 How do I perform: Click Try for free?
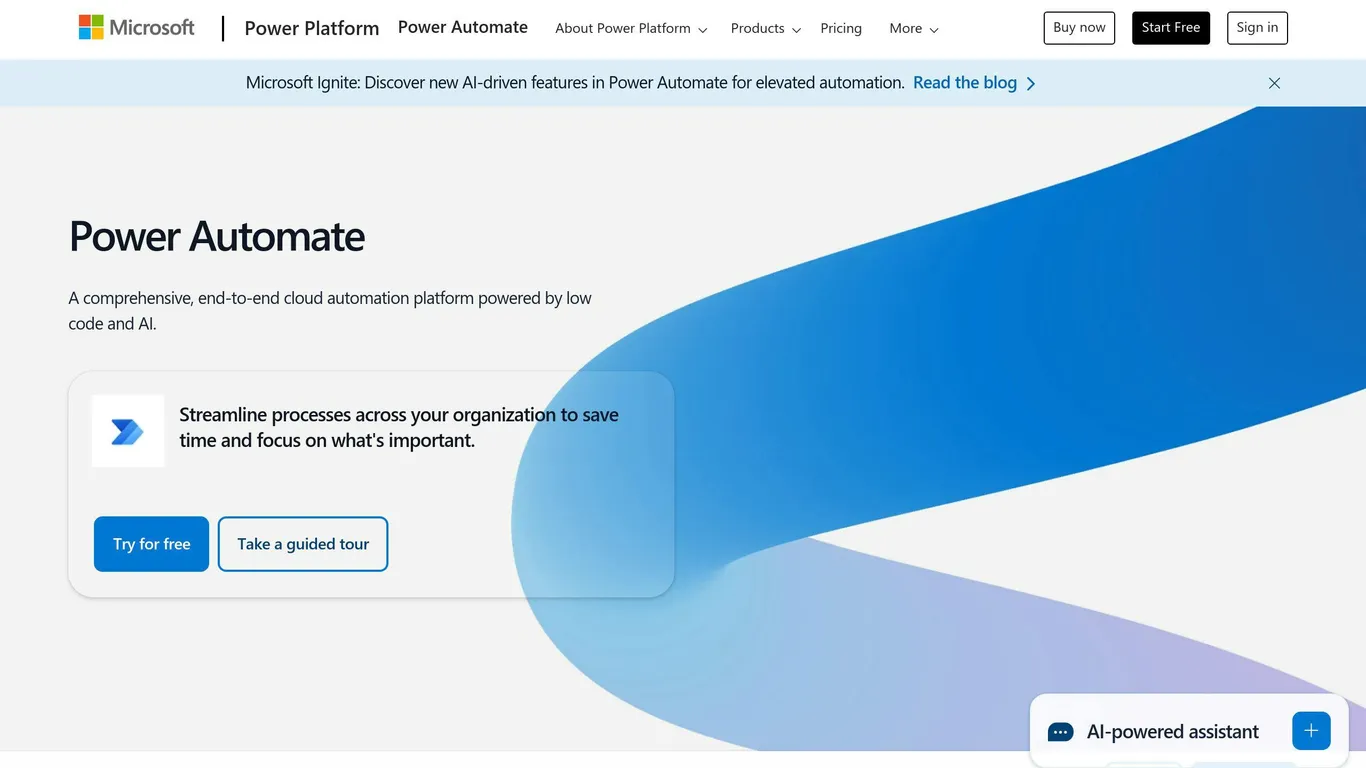pos(151,544)
